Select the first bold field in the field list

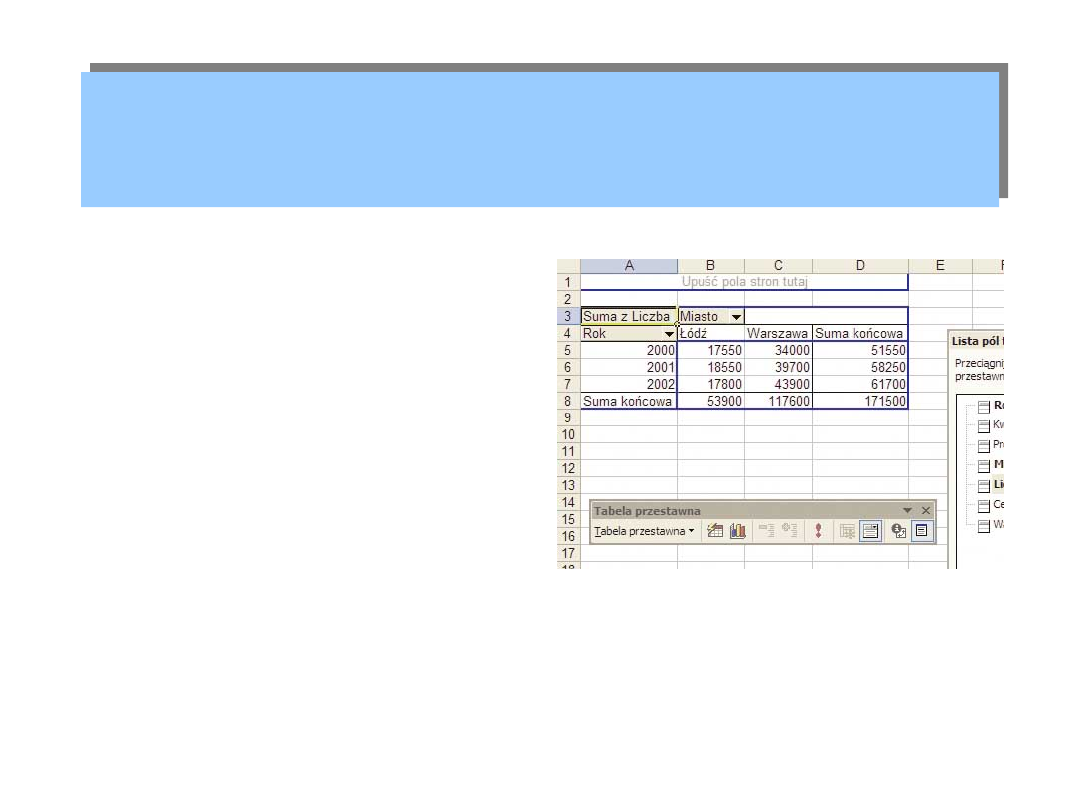click(996, 407)
